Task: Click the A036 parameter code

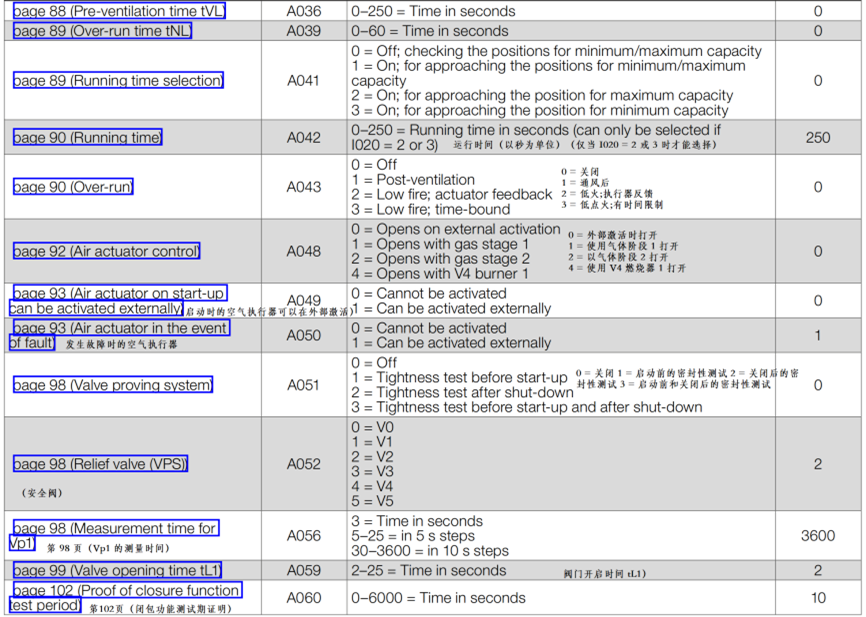Action: point(304,11)
